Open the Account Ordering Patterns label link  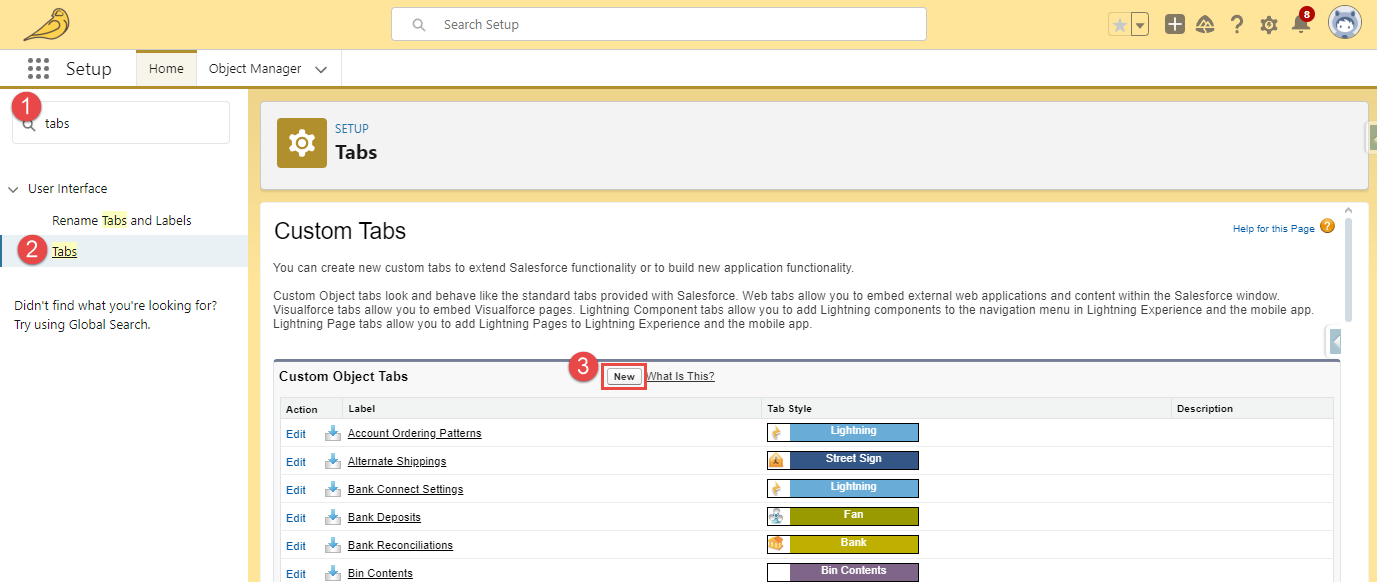pyautogui.click(x=414, y=434)
